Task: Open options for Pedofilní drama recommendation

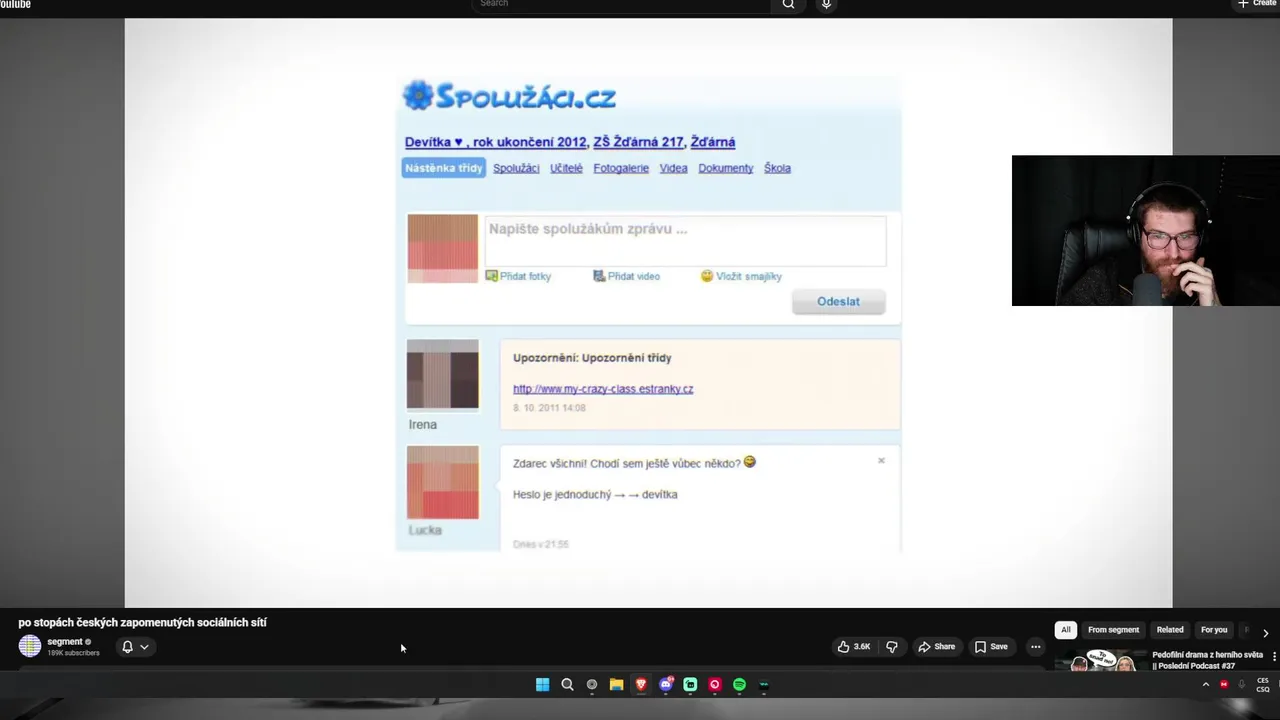Action: 1274,656
